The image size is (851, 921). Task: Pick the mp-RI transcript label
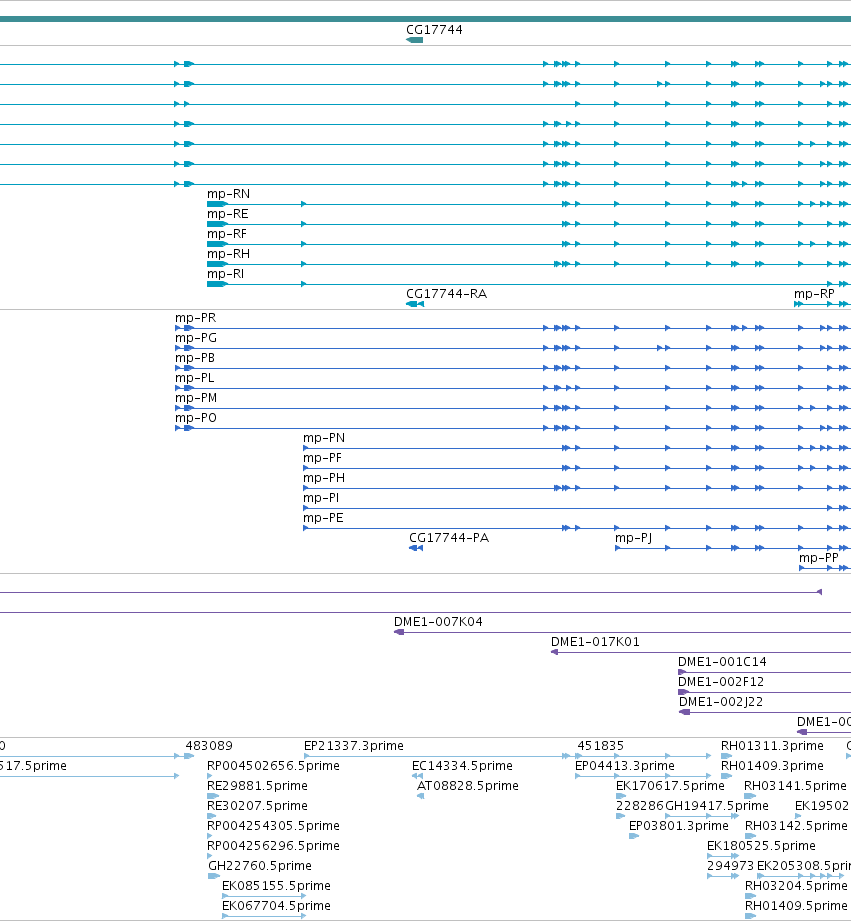226,274
